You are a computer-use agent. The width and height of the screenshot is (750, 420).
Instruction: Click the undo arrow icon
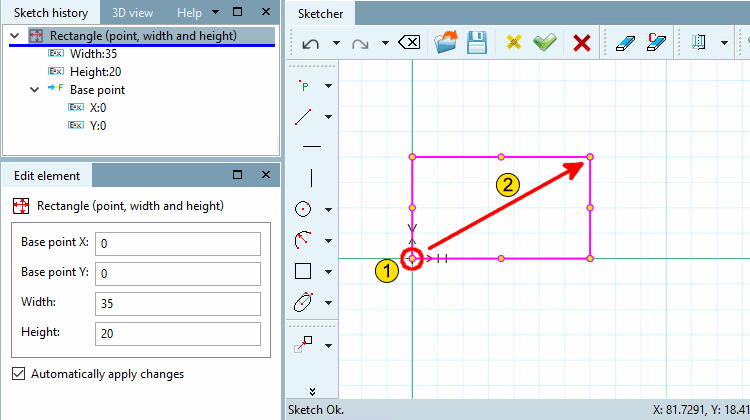(x=311, y=44)
